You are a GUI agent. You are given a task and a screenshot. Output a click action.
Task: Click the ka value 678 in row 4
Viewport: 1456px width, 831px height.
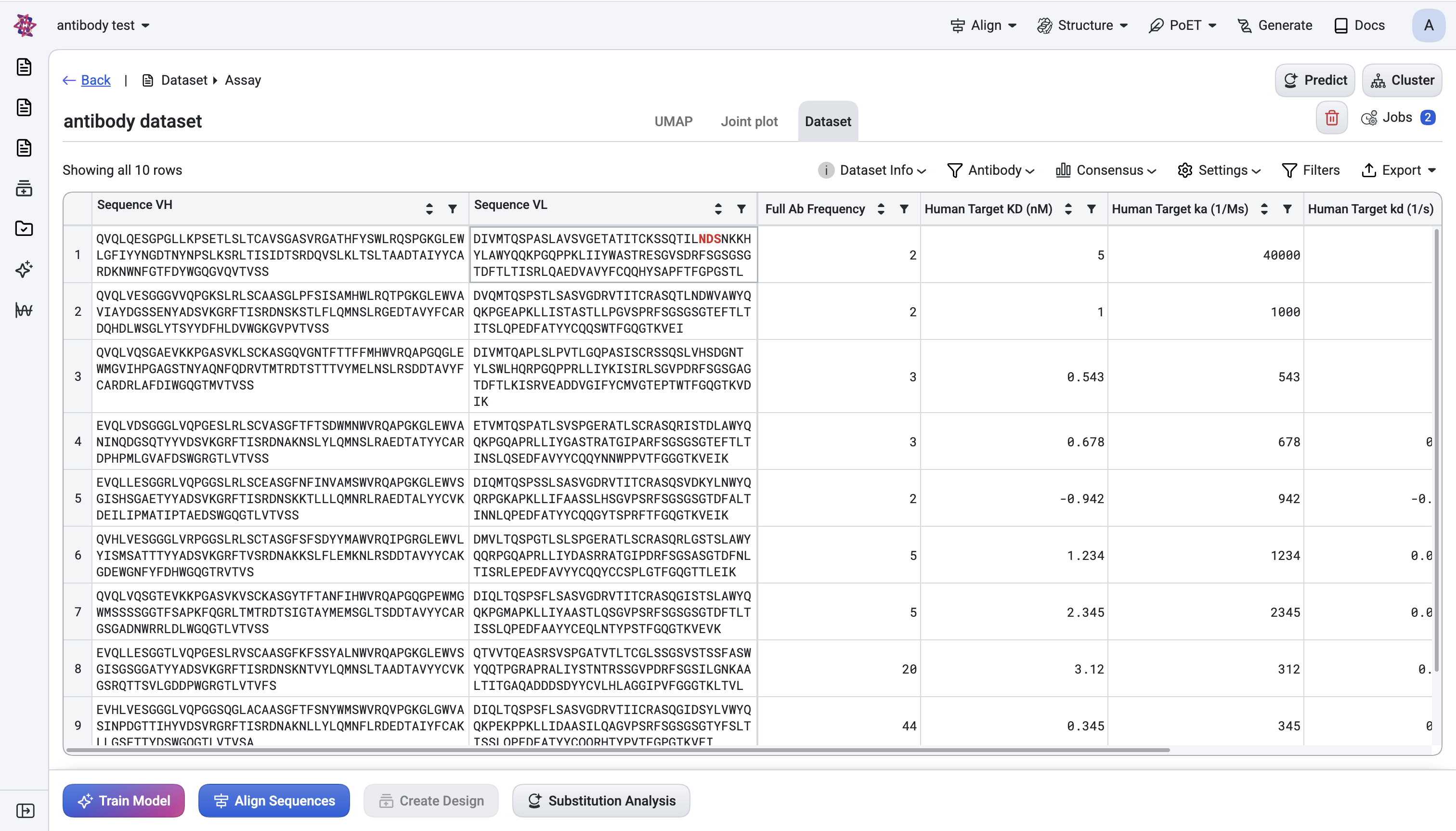[x=1289, y=442]
